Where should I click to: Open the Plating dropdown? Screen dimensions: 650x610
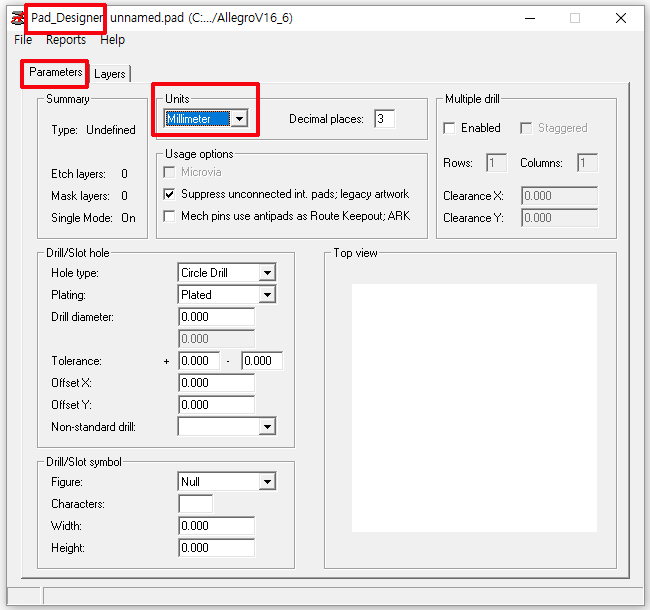click(x=227, y=295)
